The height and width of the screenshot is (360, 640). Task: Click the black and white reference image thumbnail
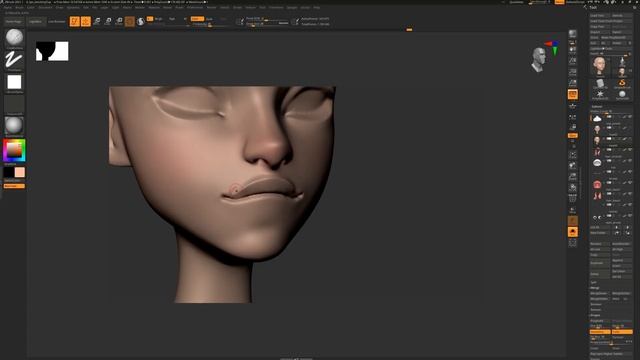click(52, 51)
